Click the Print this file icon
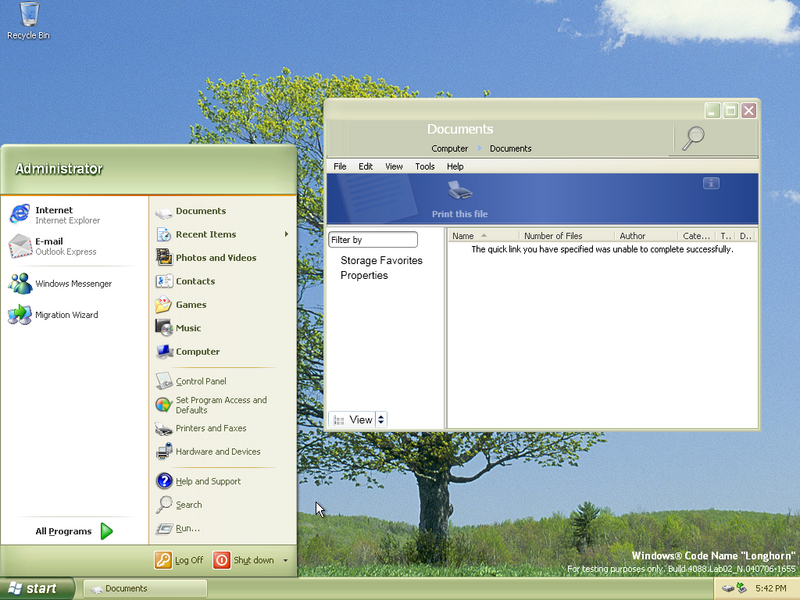 pos(459,192)
